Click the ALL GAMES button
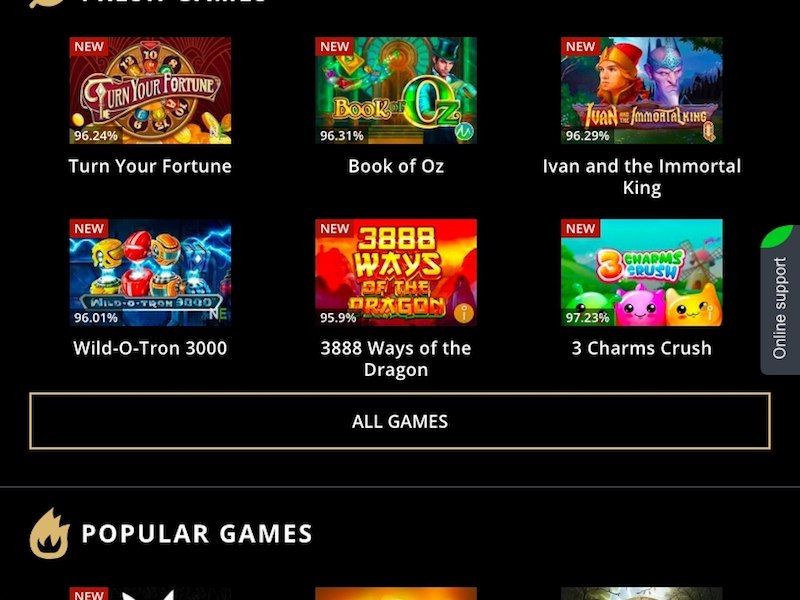The height and width of the screenshot is (600, 800). coord(400,421)
